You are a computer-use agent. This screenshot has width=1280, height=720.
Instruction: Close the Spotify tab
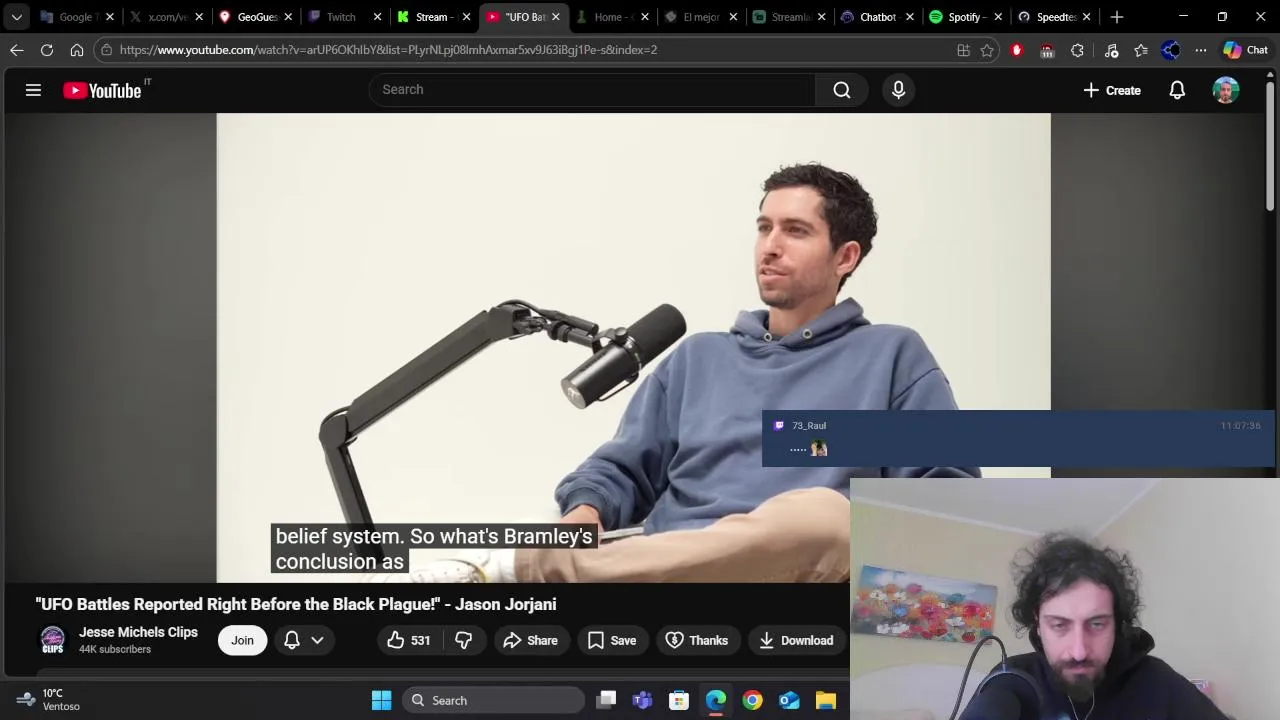tap(997, 17)
